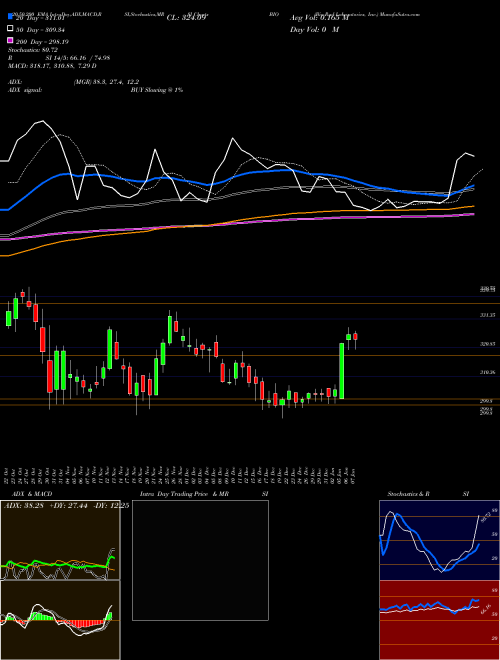Click the Day Vol: 0 M text
Screen dimensions: 500x660
click(x=314, y=30)
